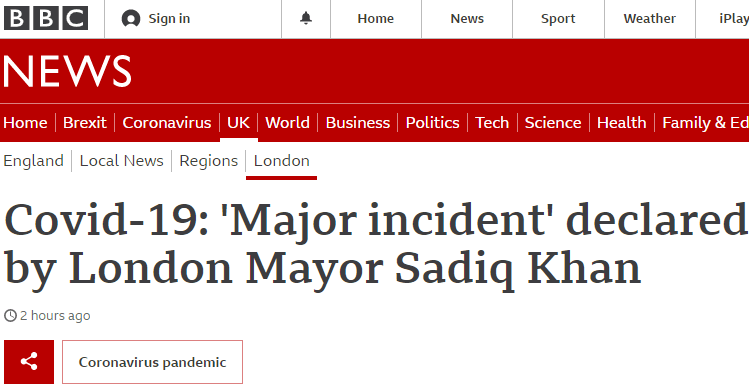Open the Business news tab
Screen dimensions: 749x388
pos(357,123)
